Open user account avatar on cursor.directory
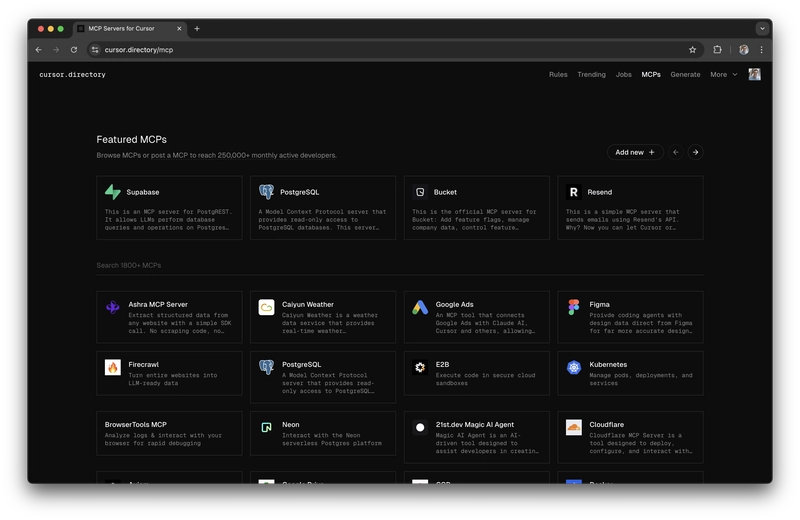The width and height of the screenshot is (800, 520). point(755,75)
